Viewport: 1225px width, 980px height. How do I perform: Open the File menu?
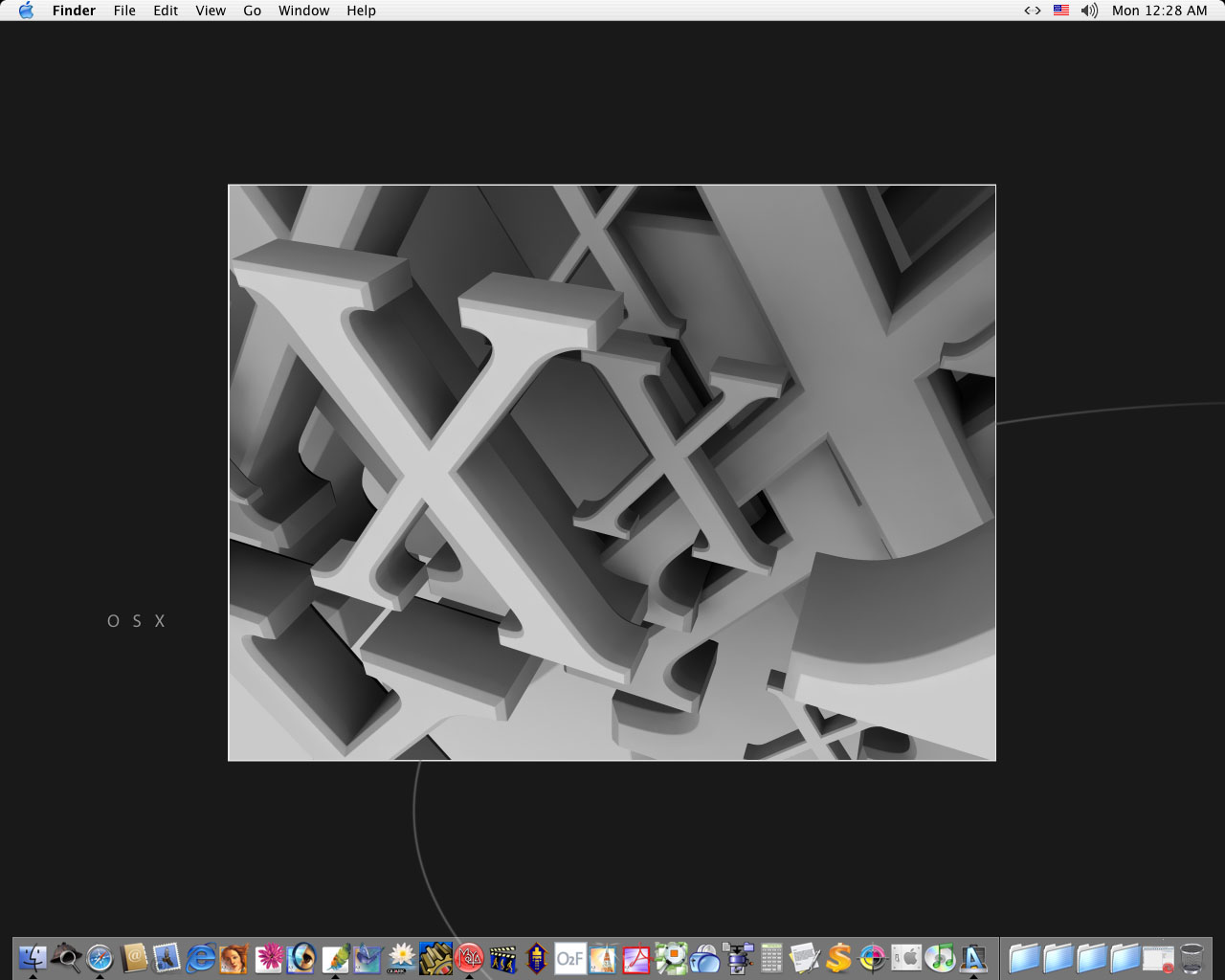124,11
